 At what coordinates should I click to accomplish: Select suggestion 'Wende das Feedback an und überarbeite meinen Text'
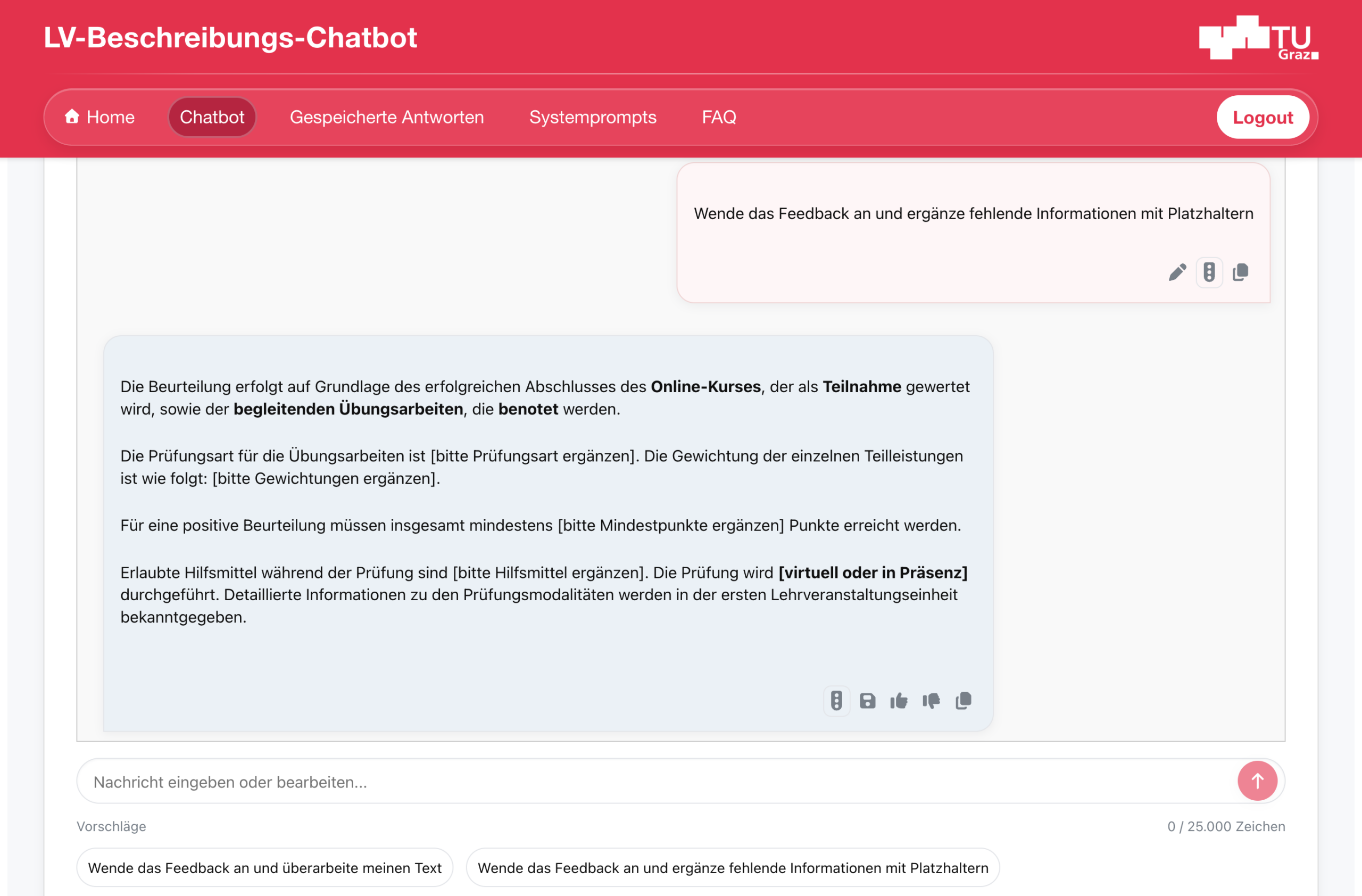pos(264,867)
